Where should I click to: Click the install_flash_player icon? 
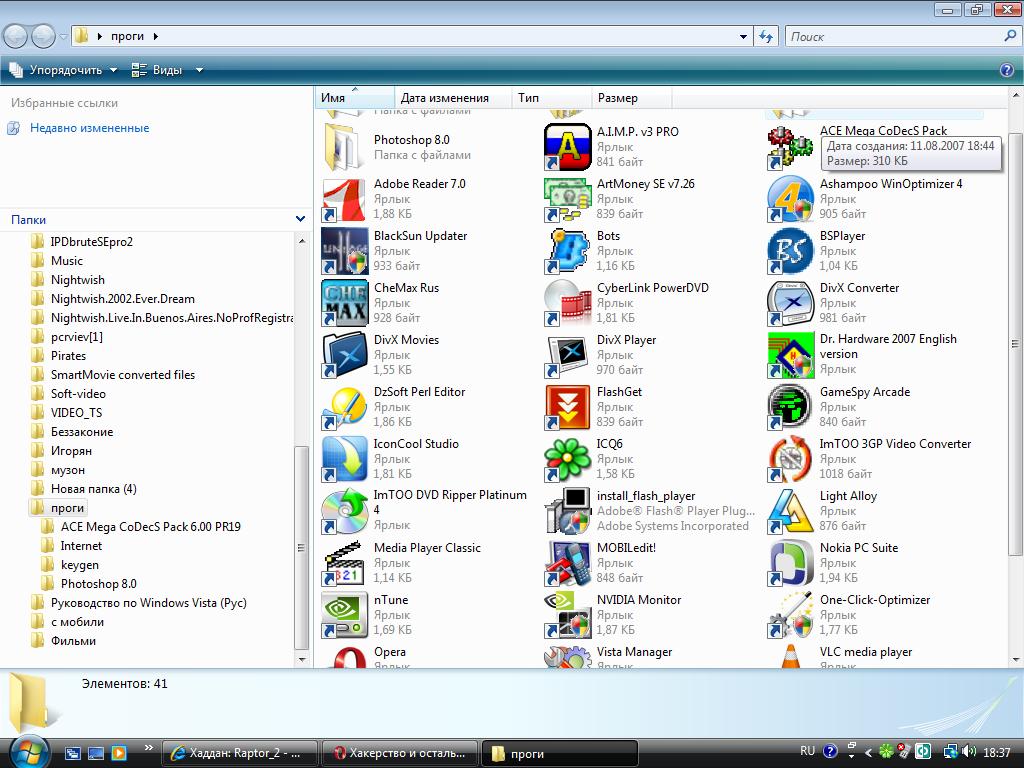pyautogui.click(x=568, y=511)
